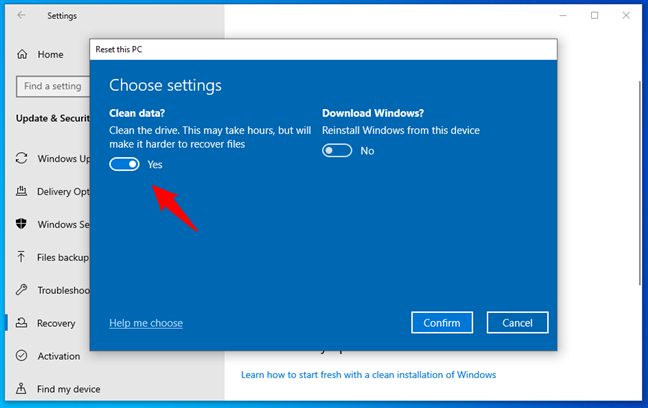648x408 pixels.
Task: Click the 'Download Windows?' label
Action: (373, 113)
